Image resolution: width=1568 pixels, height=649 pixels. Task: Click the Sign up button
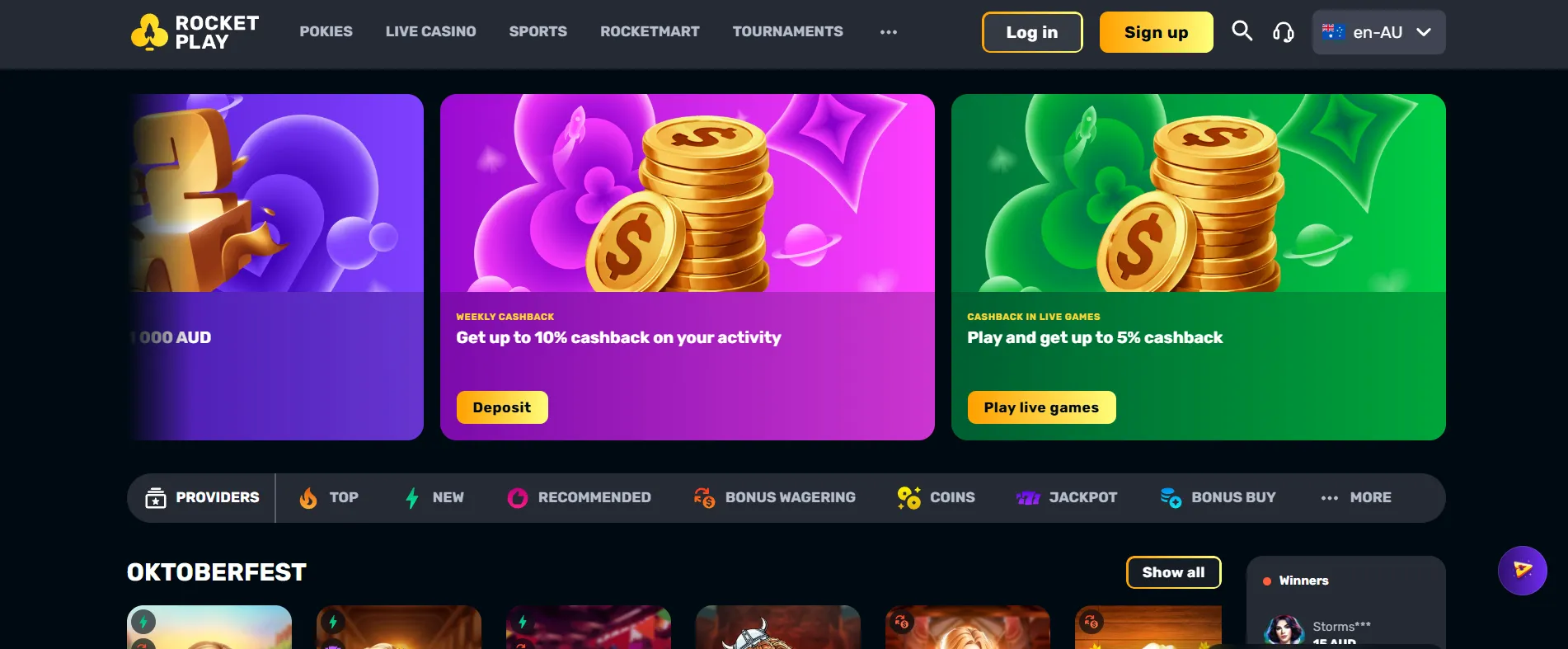tap(1156, 32)
